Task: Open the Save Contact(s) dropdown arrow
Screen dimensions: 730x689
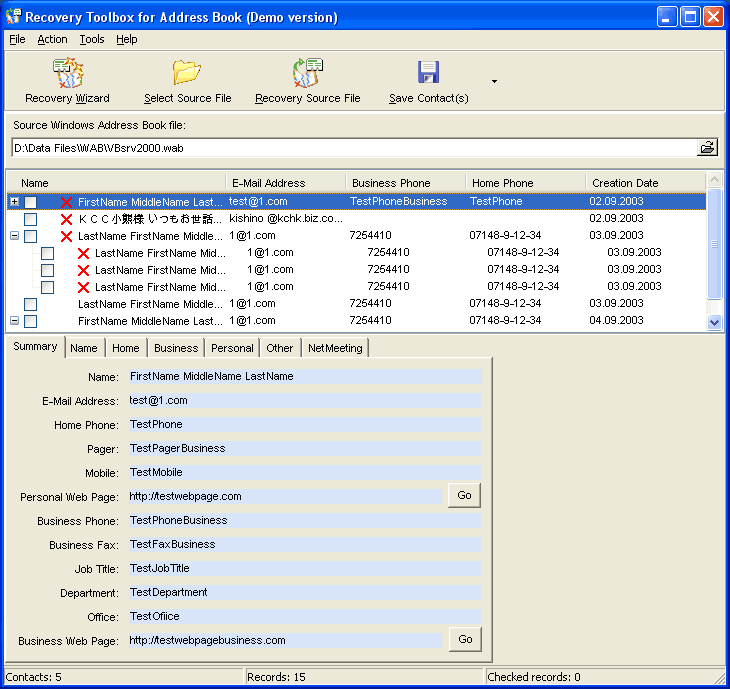Action: pos(494,82)
